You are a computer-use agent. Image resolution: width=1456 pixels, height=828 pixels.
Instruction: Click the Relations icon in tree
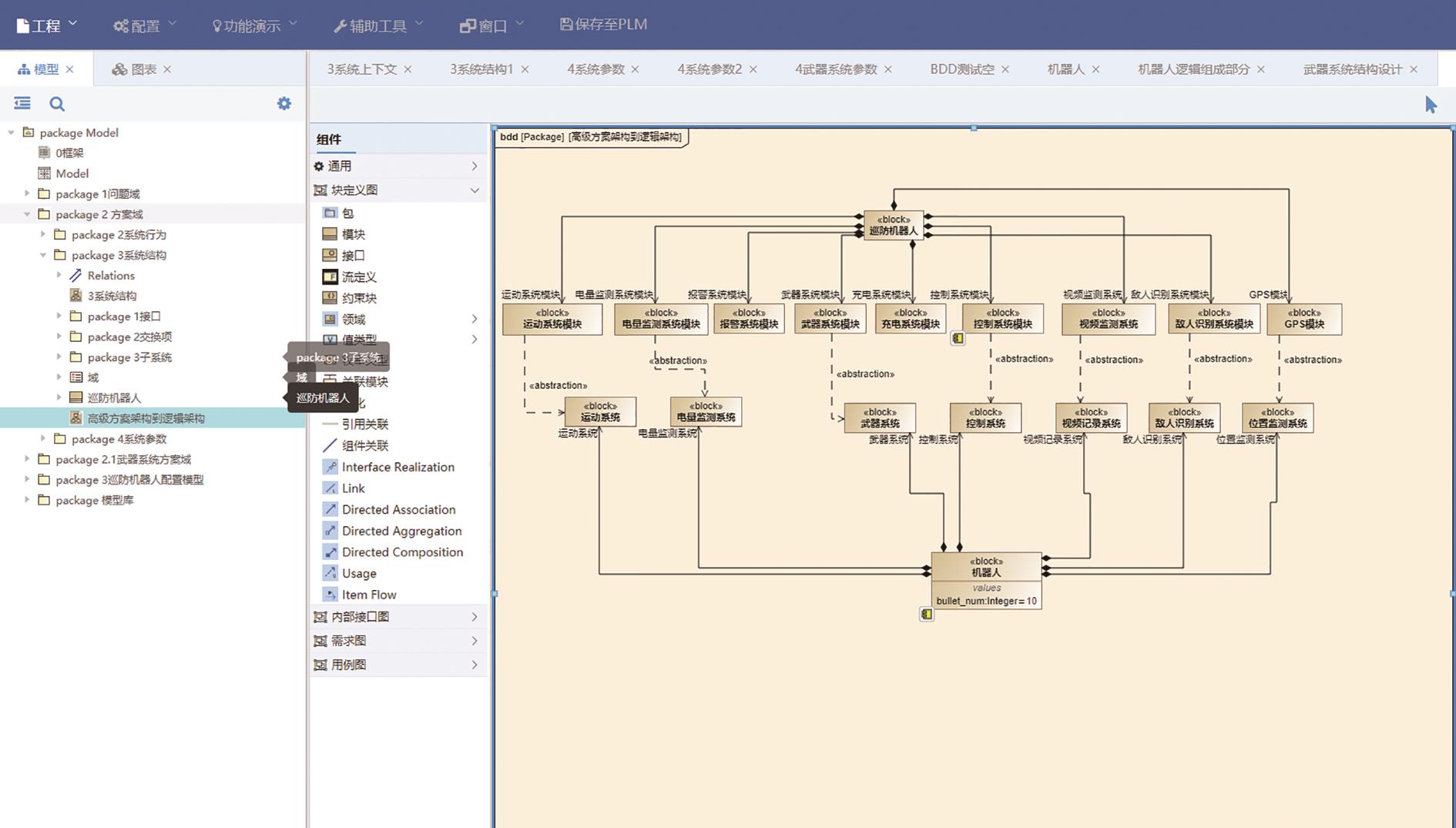click(x=75, y=275)
